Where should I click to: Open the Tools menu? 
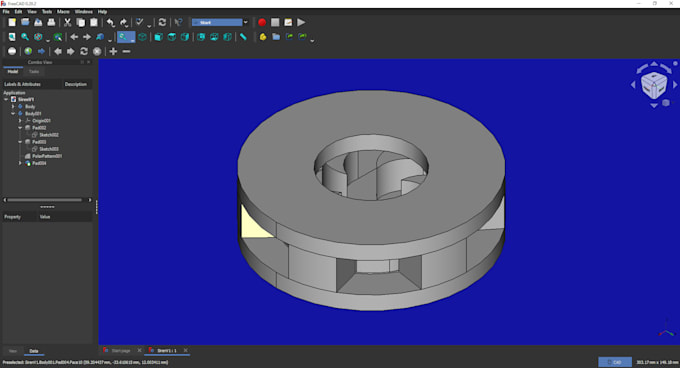coord(47,12)
